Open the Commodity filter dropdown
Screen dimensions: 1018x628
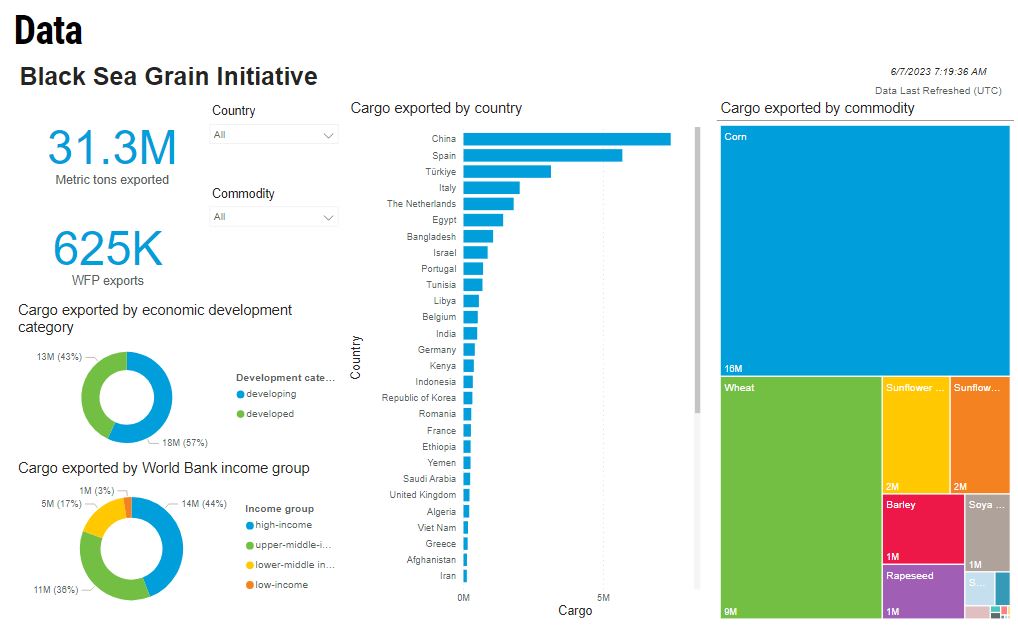[273, 217]
